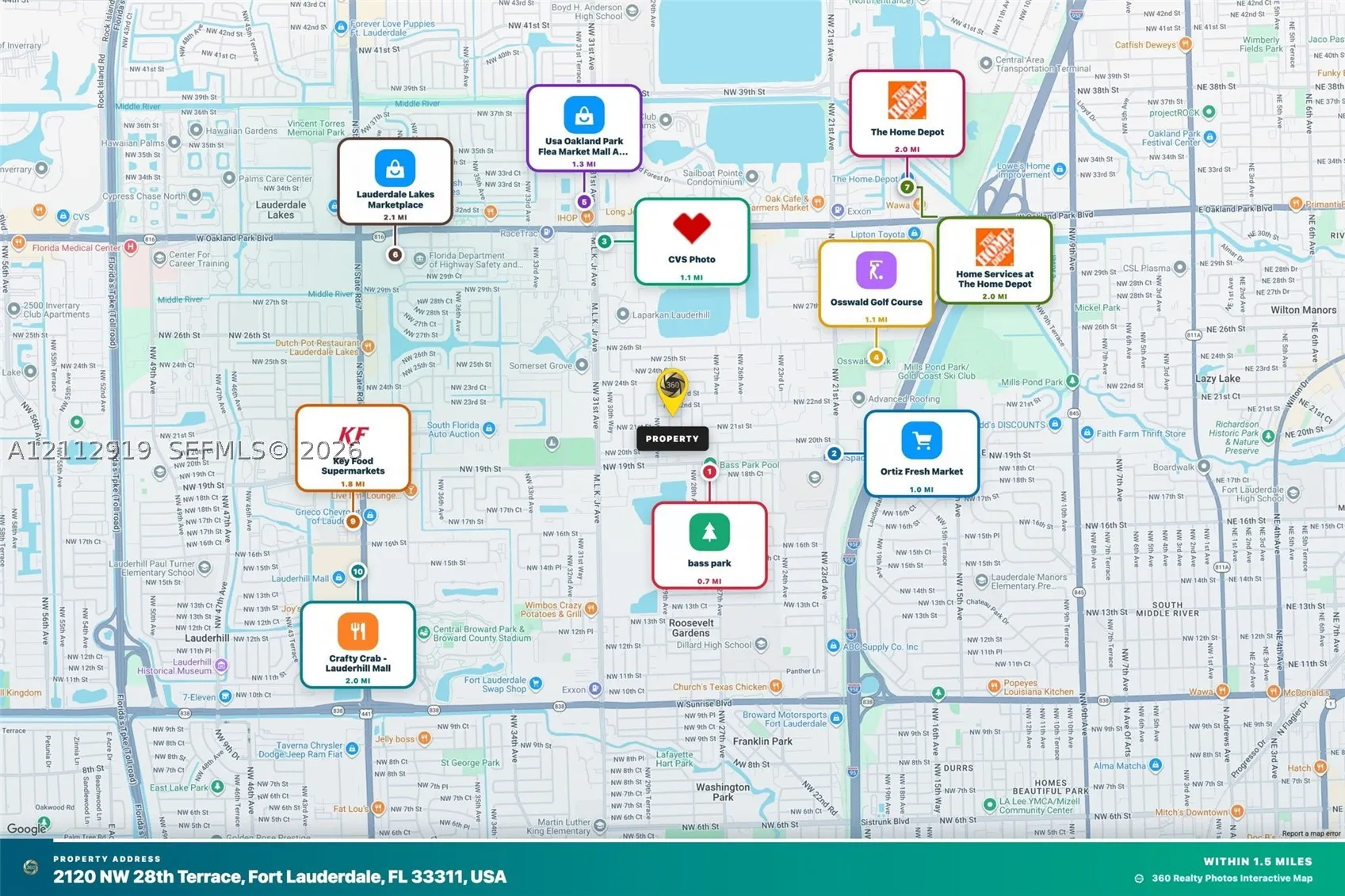Screen dimensions: 1345x896
Task: Select numbered marker 7 below The Home Depot
Action: (907, 188)
